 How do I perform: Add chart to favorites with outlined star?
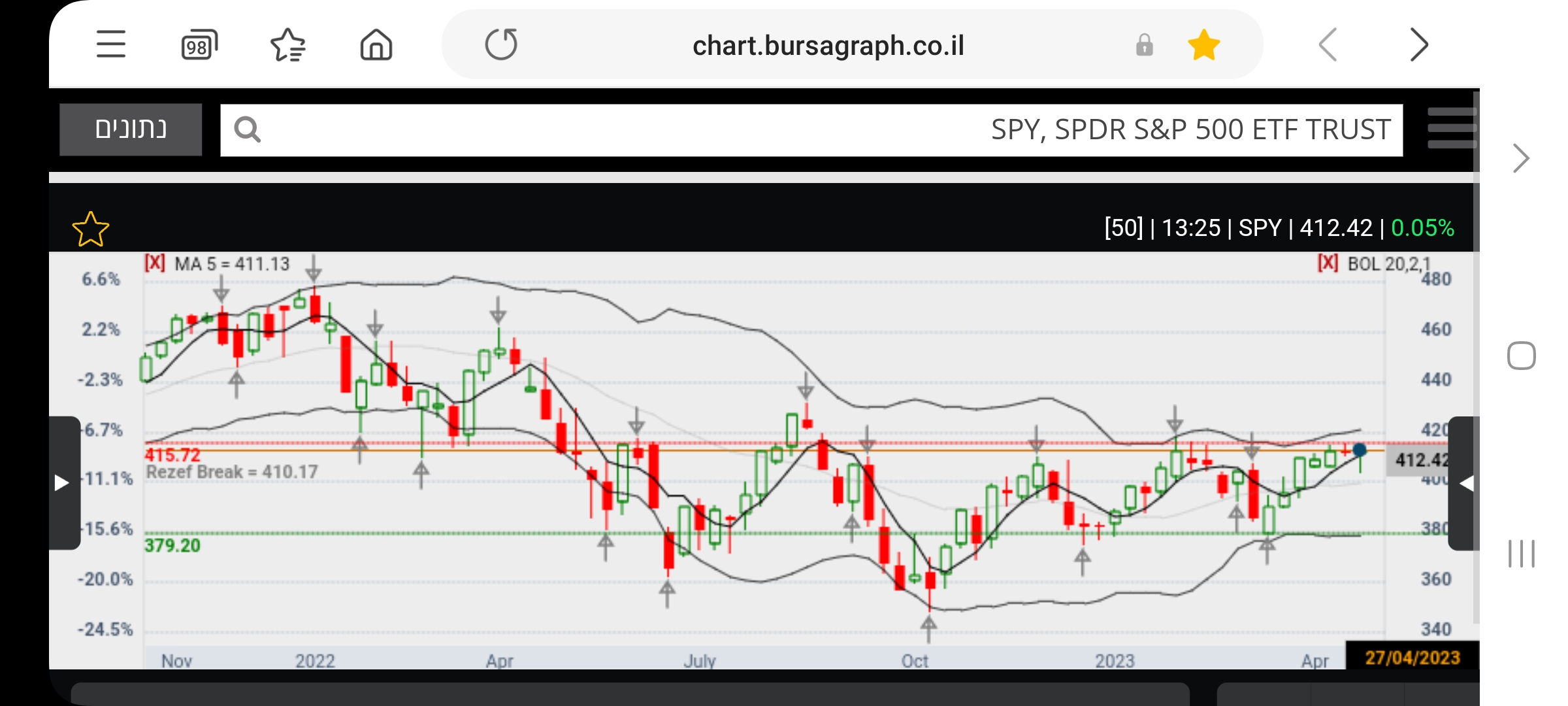(90, 229)
